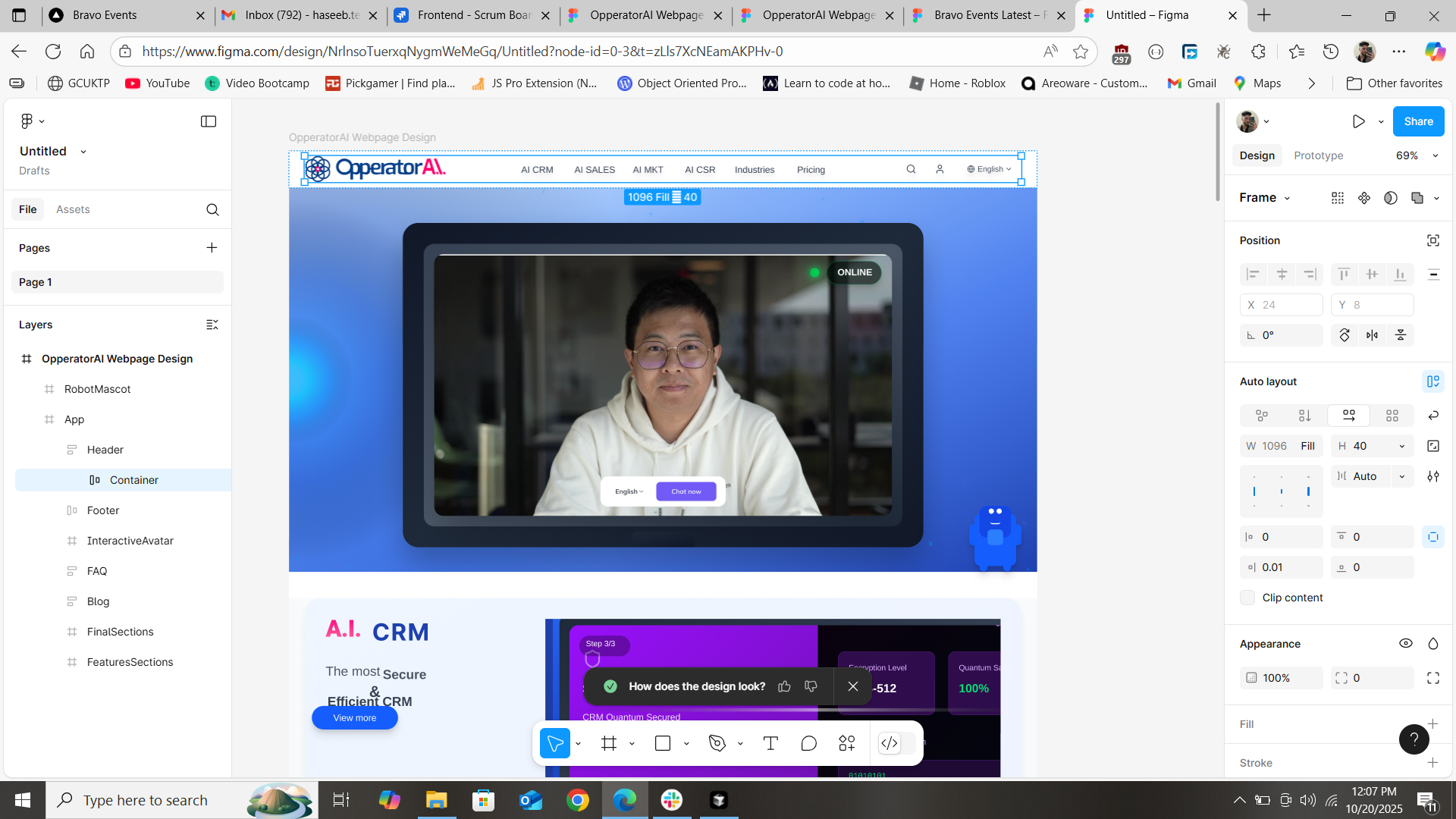Switch to the Prototype tab
Image resolution: width=1456 pixels, height=819 pixels.
(x=1318, y=155)
